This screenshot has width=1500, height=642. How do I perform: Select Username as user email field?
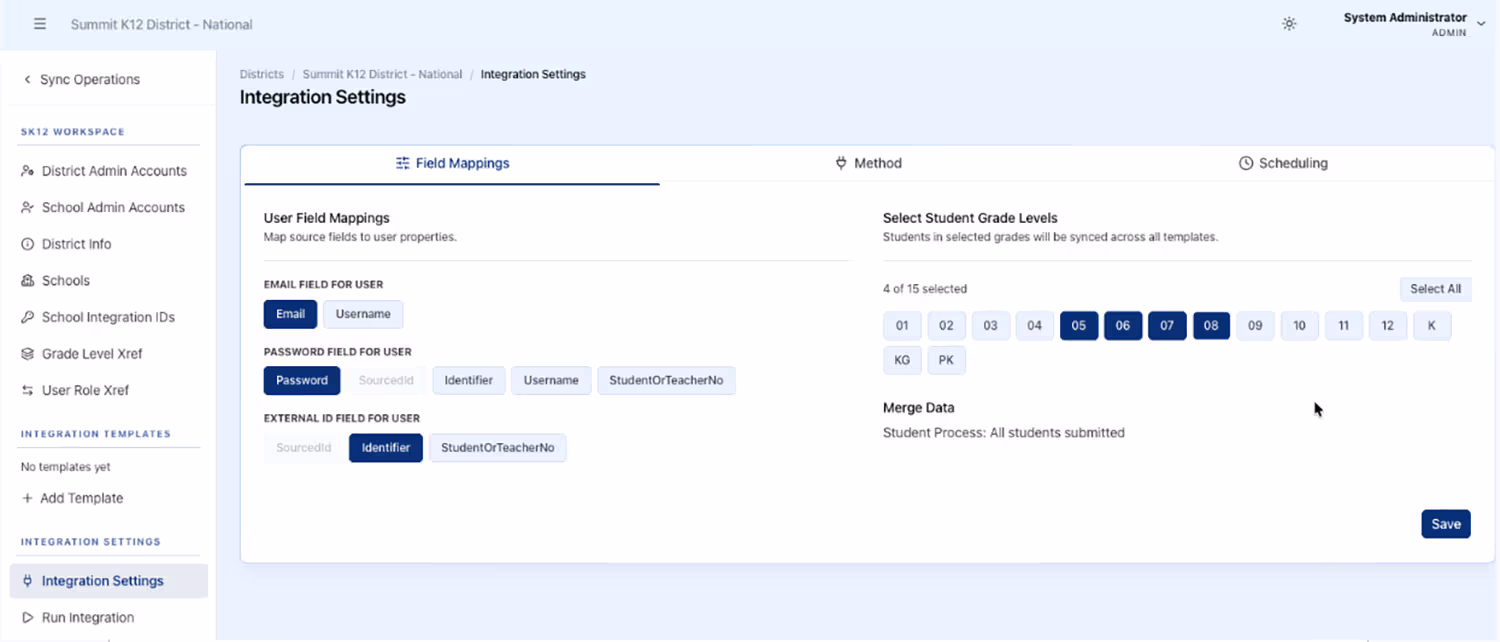(x=363, y=314)
